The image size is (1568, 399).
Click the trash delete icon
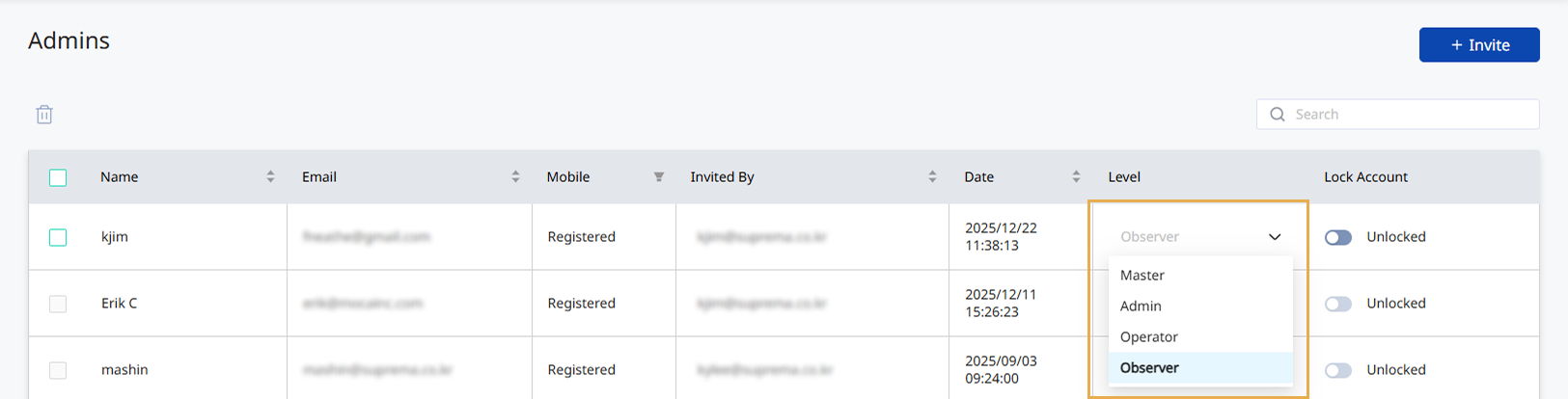coord(44,115)
